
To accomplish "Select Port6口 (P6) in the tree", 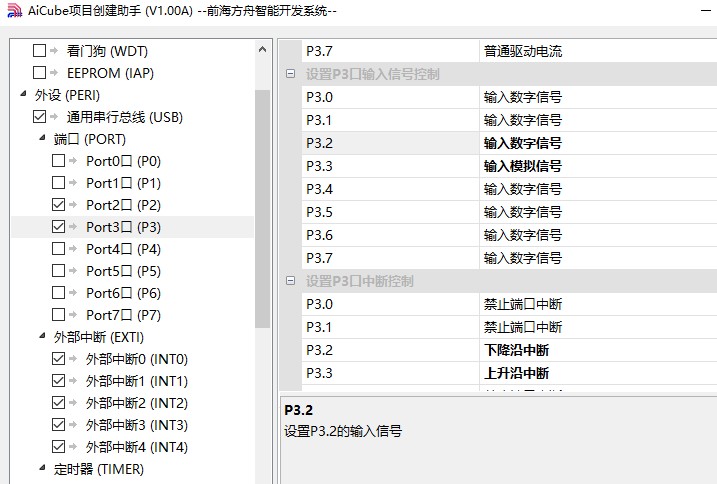I will [123, 293].
